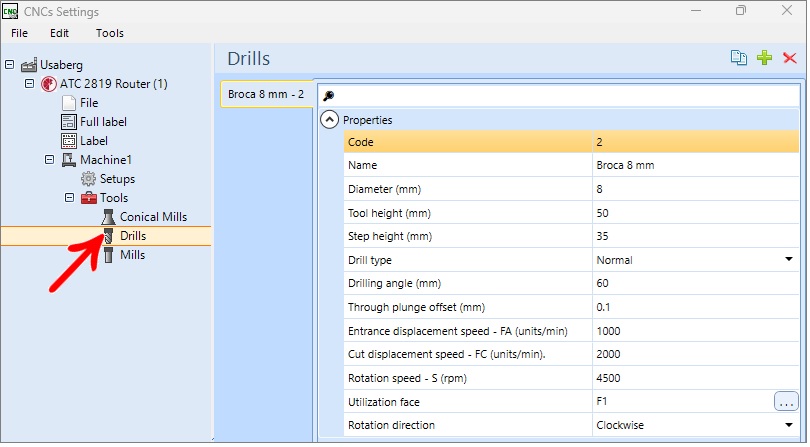810x447 pixels.
Task: Click the Drilling angle (mm) label
Action: click(x=394, y=283)
